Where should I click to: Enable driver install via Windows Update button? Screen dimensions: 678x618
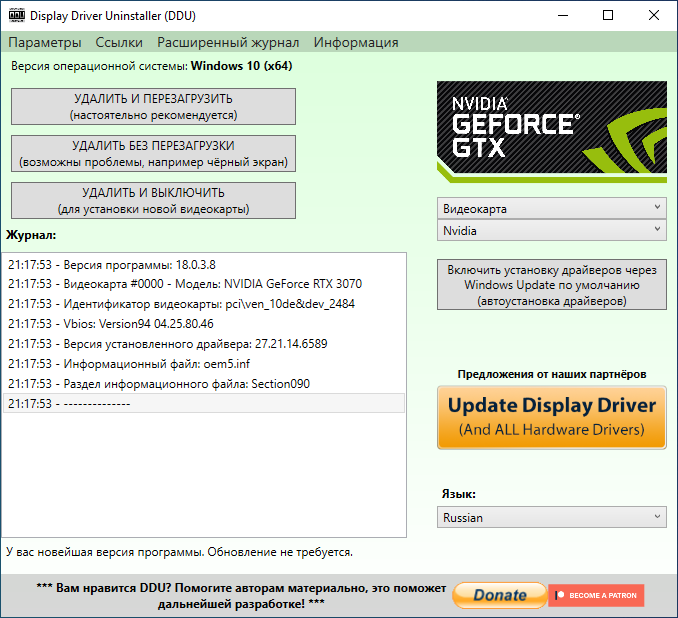click(x=552, y=285)
